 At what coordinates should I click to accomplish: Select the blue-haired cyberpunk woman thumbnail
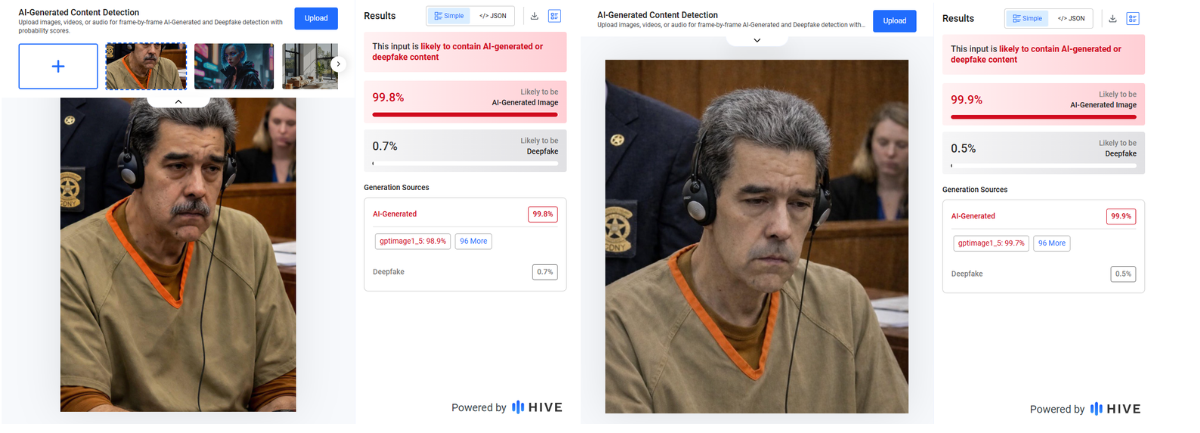pos(234,66)
